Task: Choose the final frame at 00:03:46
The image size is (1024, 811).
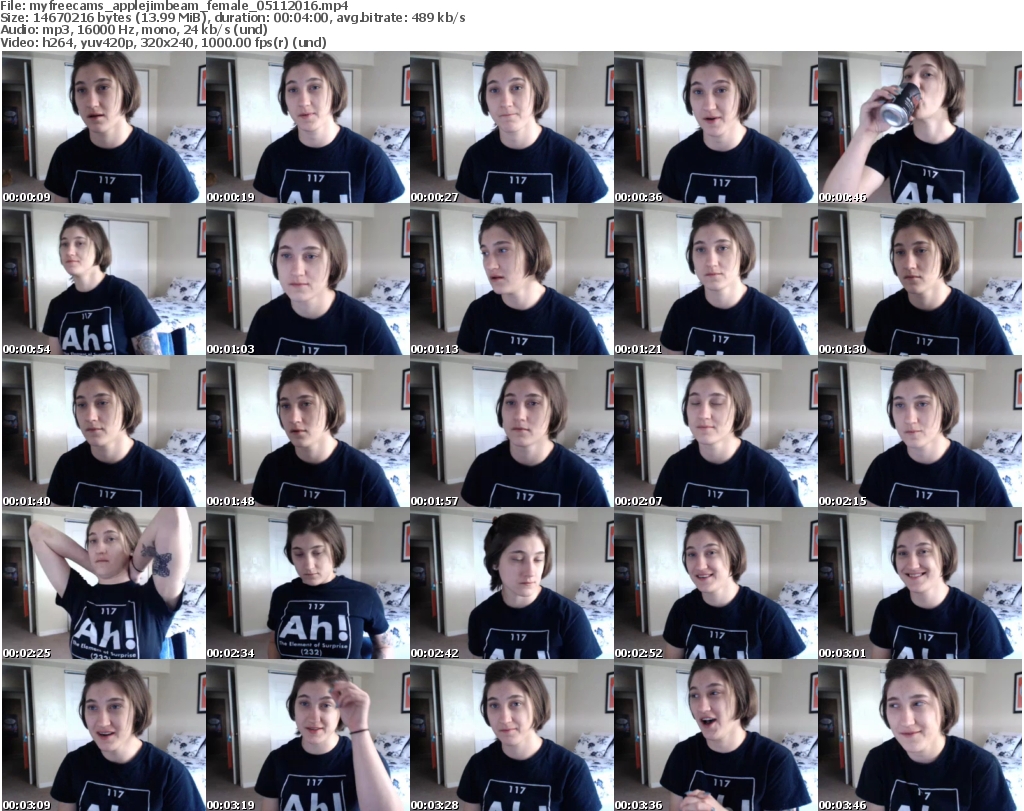Action: click(920, 735)
